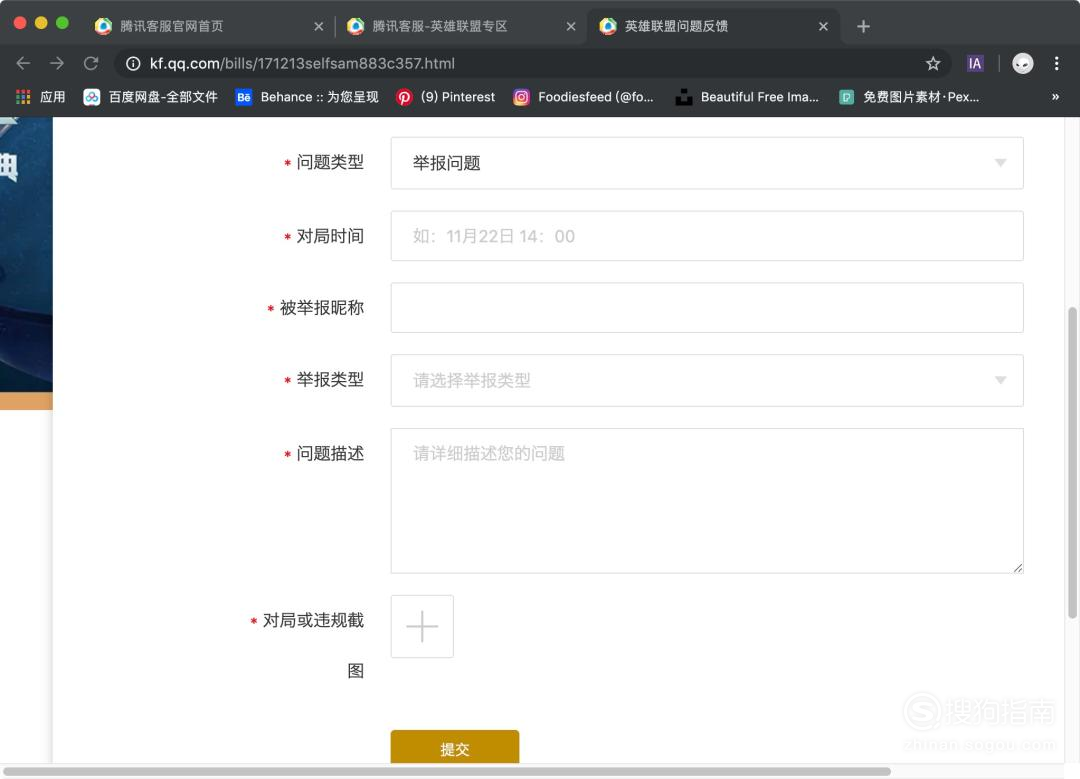Click into the 问题描述 text area
Viewport: 1080px width, 779px height.
pos(707,501)
